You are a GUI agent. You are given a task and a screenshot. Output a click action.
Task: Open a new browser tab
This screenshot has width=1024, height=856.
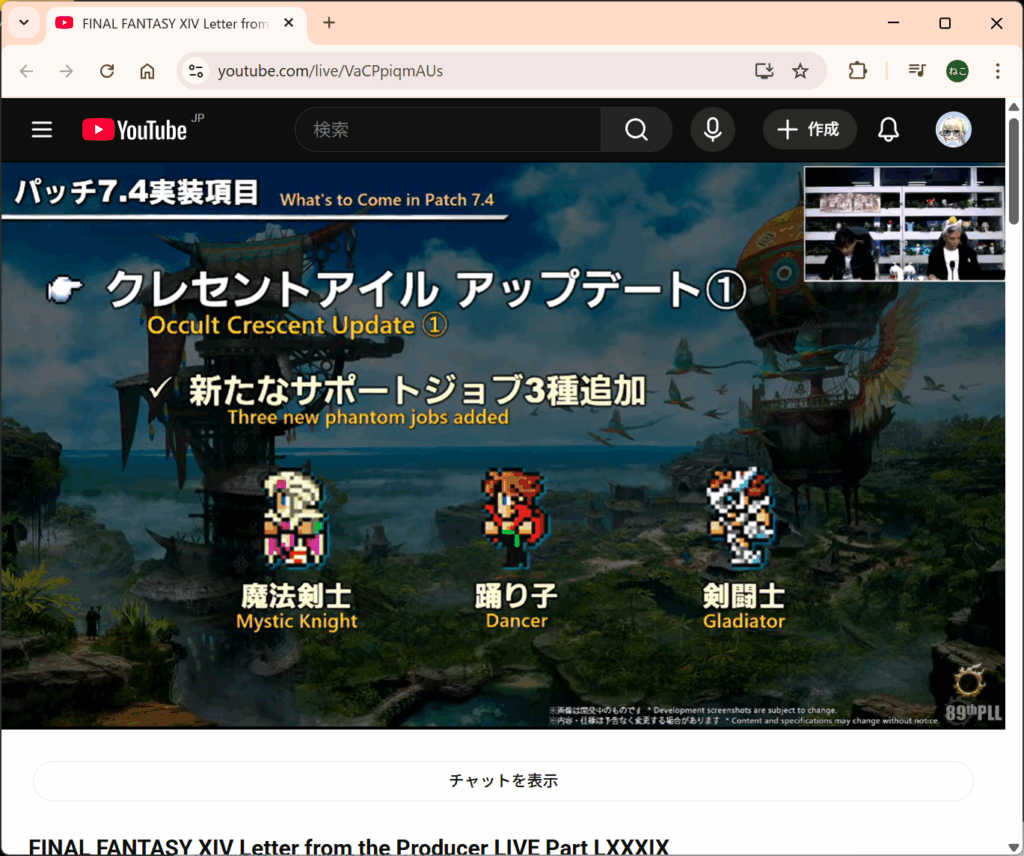click(x=329, y=23)
